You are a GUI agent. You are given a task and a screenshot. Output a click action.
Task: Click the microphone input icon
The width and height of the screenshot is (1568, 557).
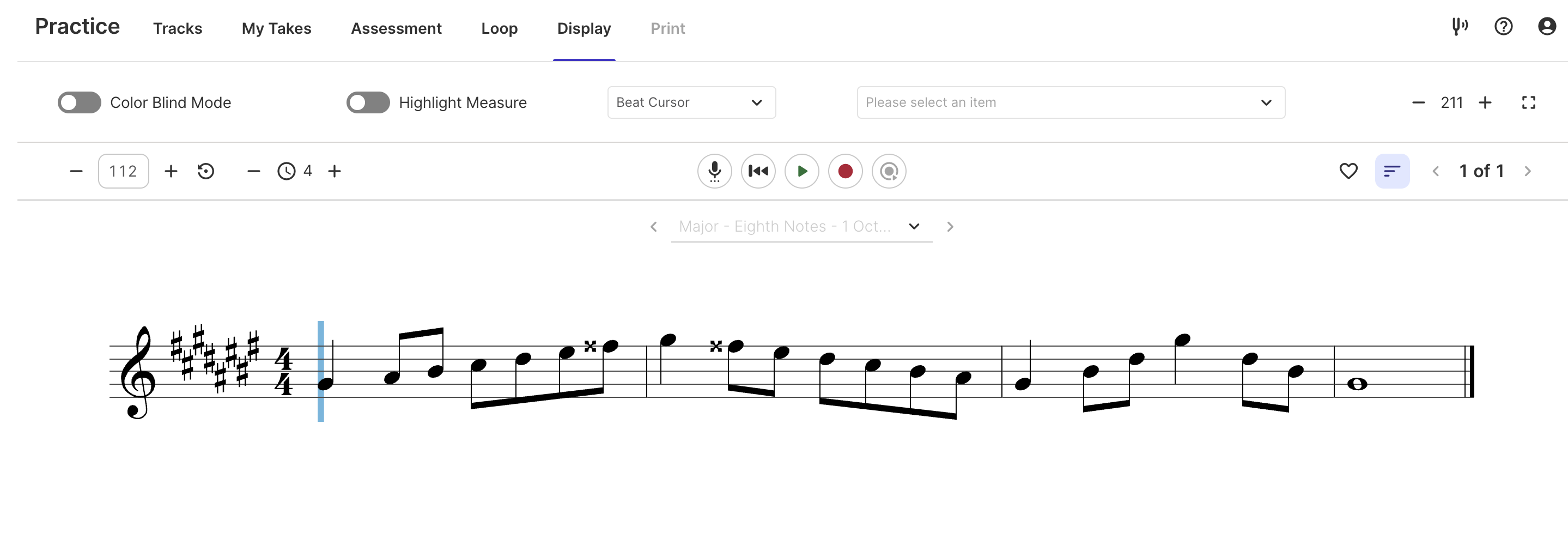(714, 172)
